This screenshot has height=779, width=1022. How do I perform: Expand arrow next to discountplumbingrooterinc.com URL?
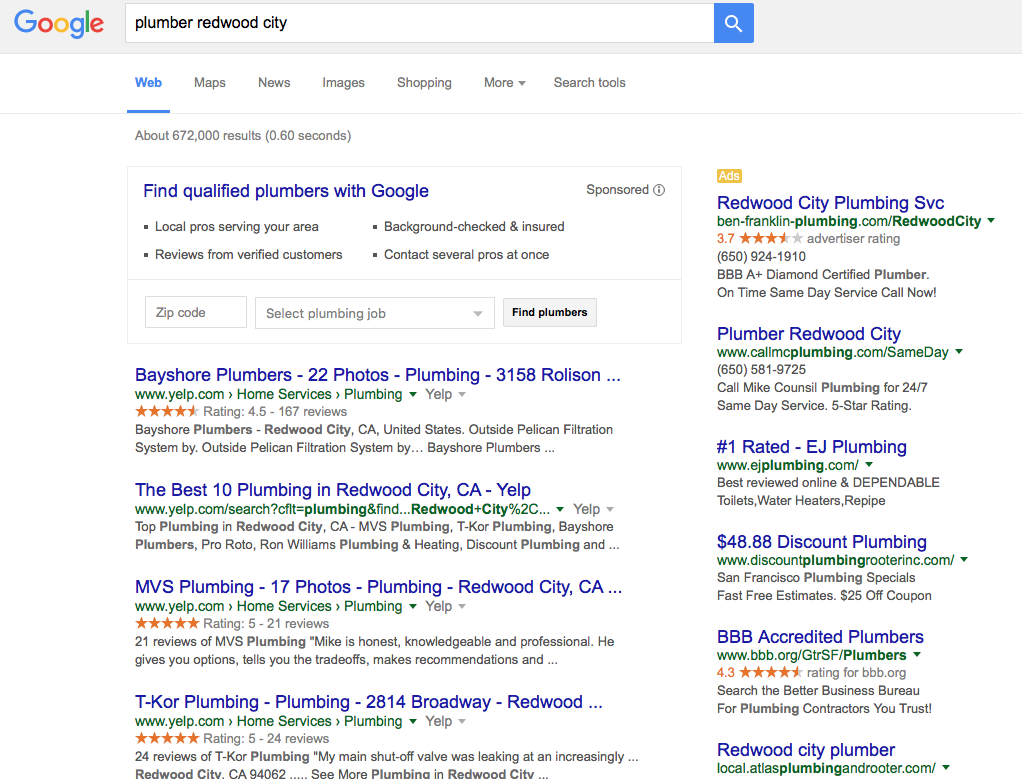click(964, 560)
